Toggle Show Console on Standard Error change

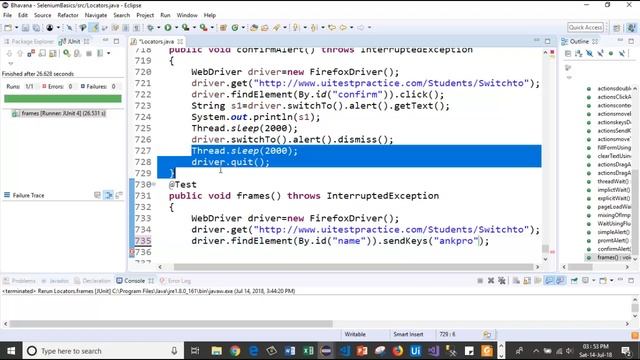point(560,281)
